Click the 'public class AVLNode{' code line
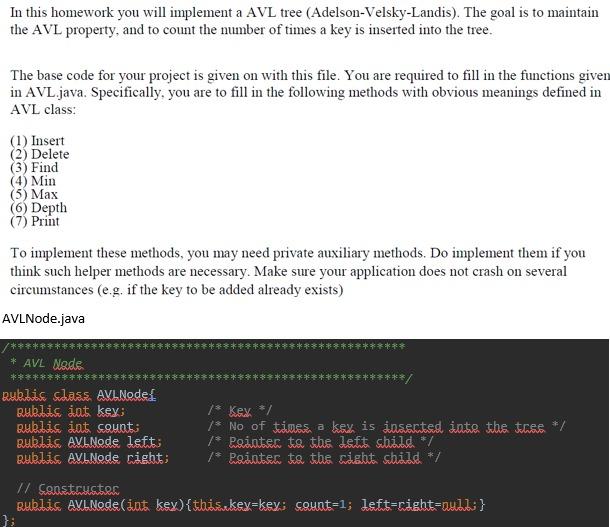610x527 pixels. coord(79,394)
